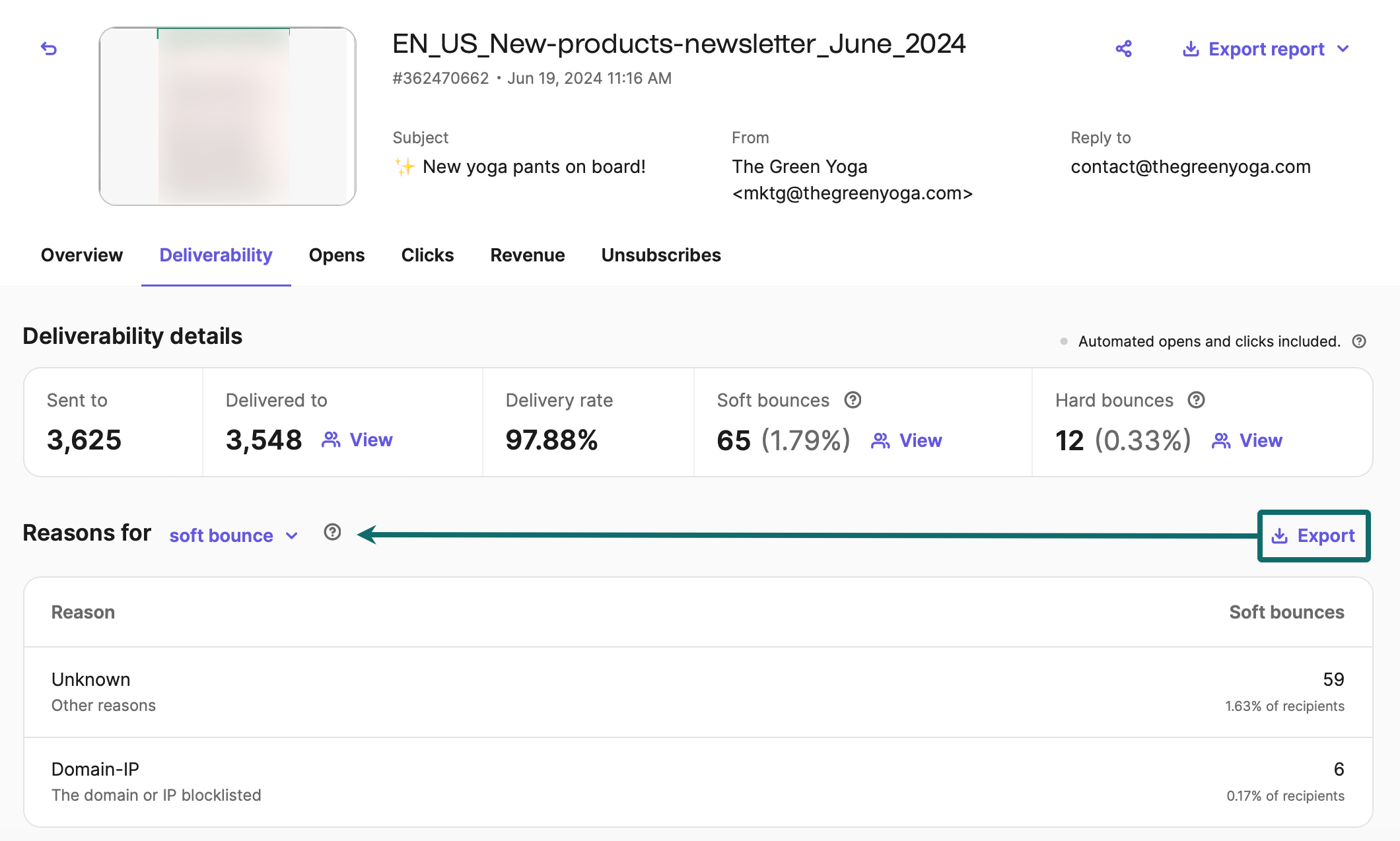
Task: Open the Unsubscribes tab
Action: click(661, 255)
